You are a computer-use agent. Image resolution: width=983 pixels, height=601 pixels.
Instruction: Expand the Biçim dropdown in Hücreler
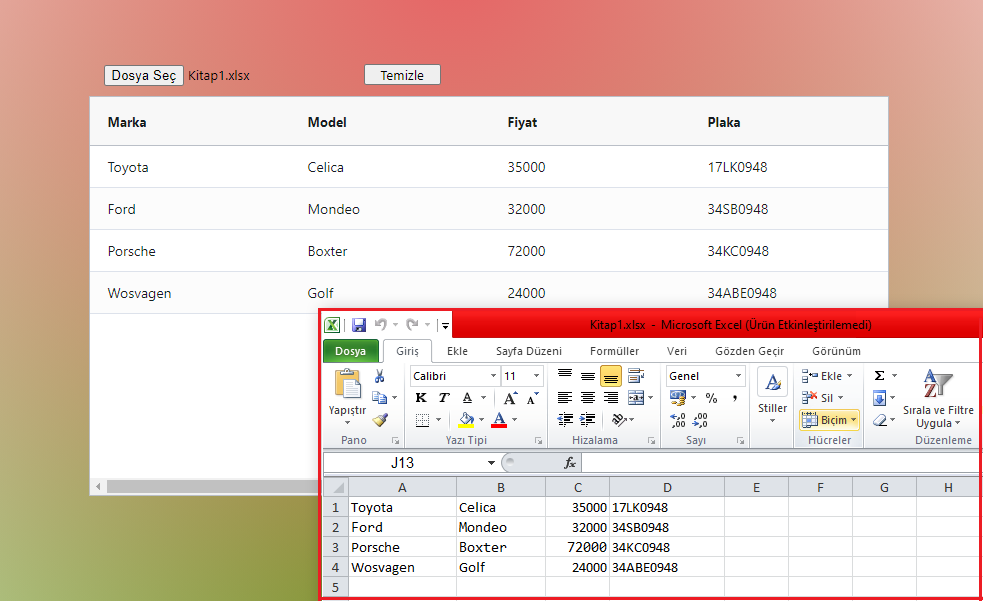[x=852, y=420]
